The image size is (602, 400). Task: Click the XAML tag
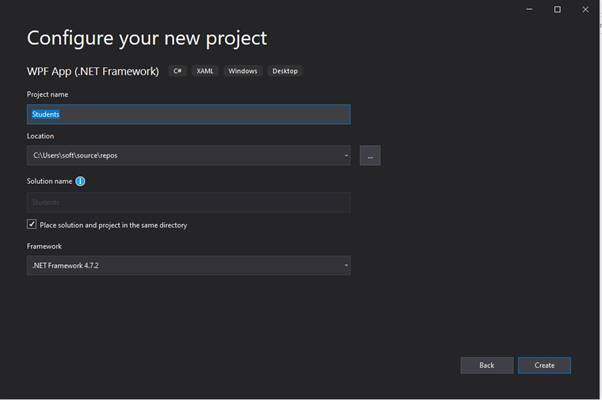point(205,71)
